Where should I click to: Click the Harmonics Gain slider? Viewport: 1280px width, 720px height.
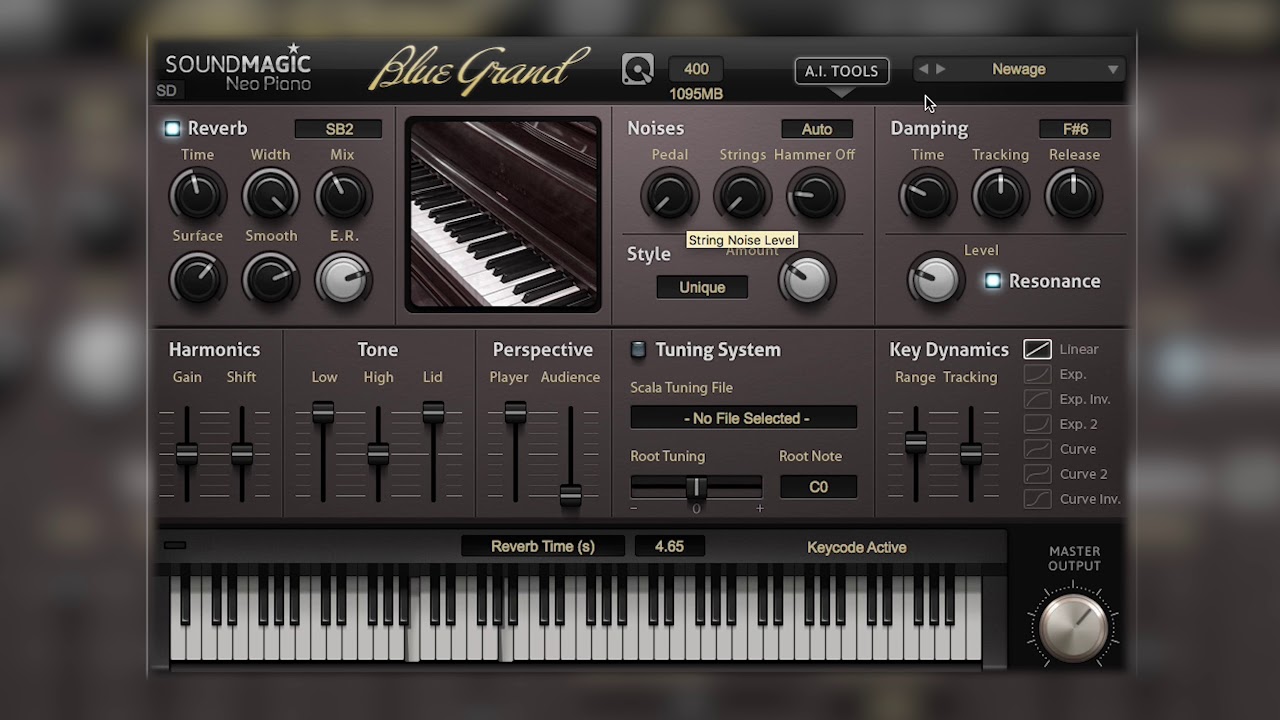click(x=187, y=453)
